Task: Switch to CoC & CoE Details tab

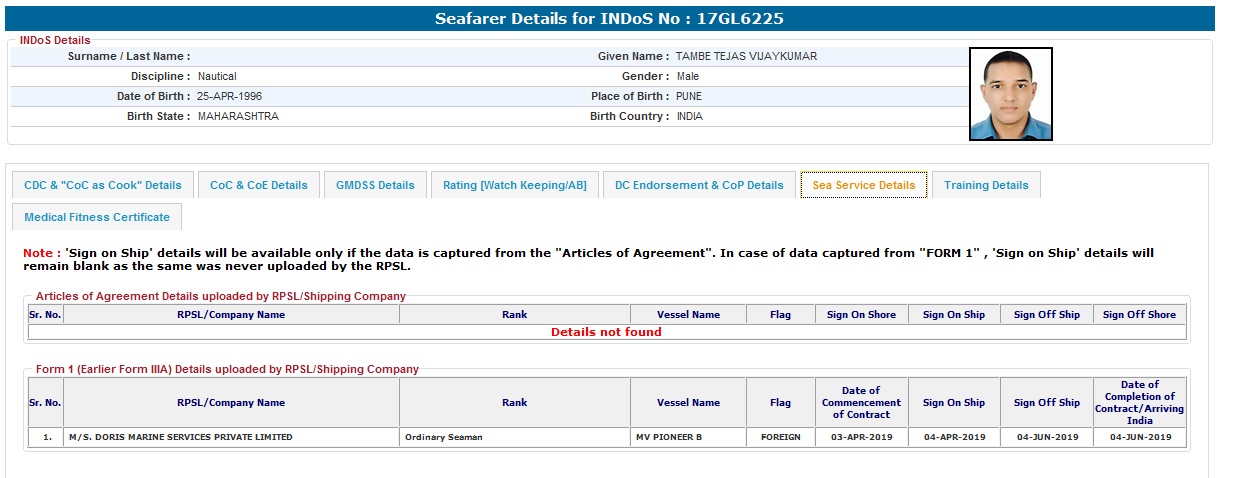Action: (x=259, y=185)
